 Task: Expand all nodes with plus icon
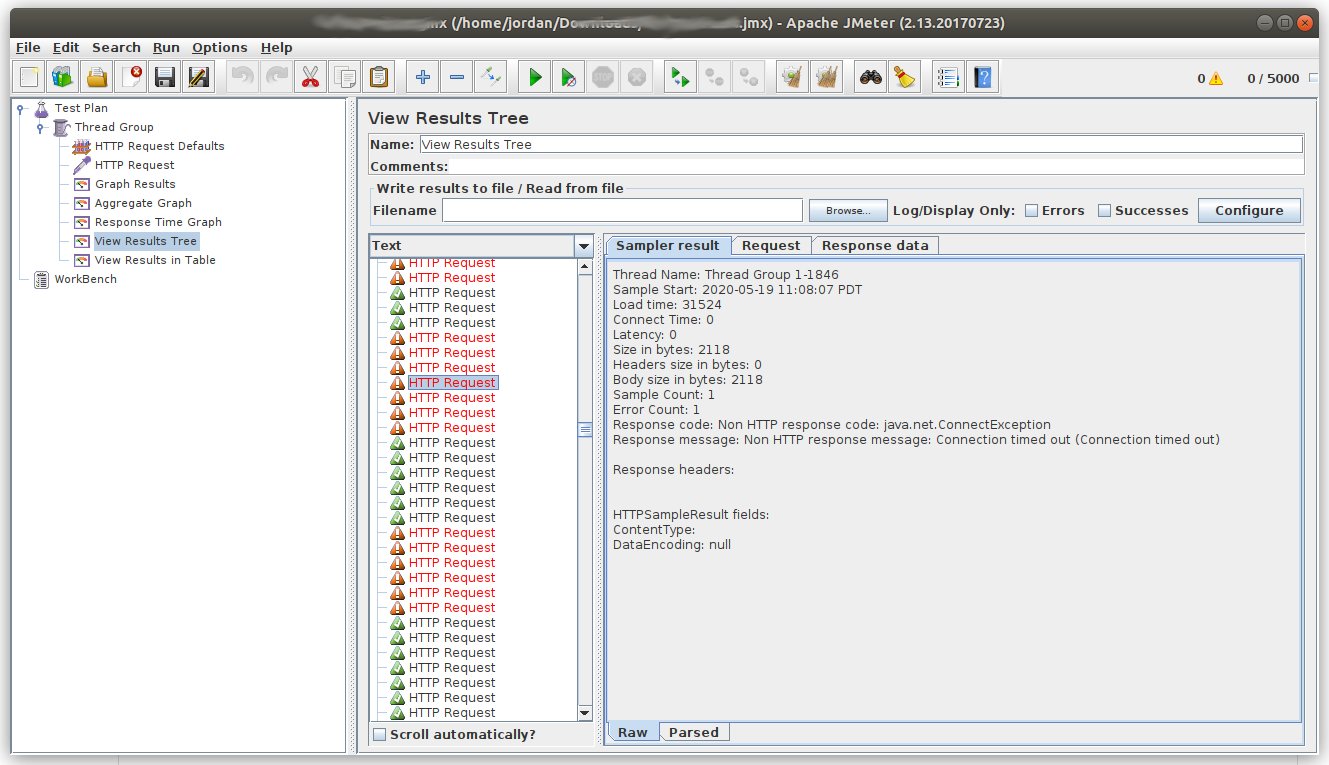423,77
